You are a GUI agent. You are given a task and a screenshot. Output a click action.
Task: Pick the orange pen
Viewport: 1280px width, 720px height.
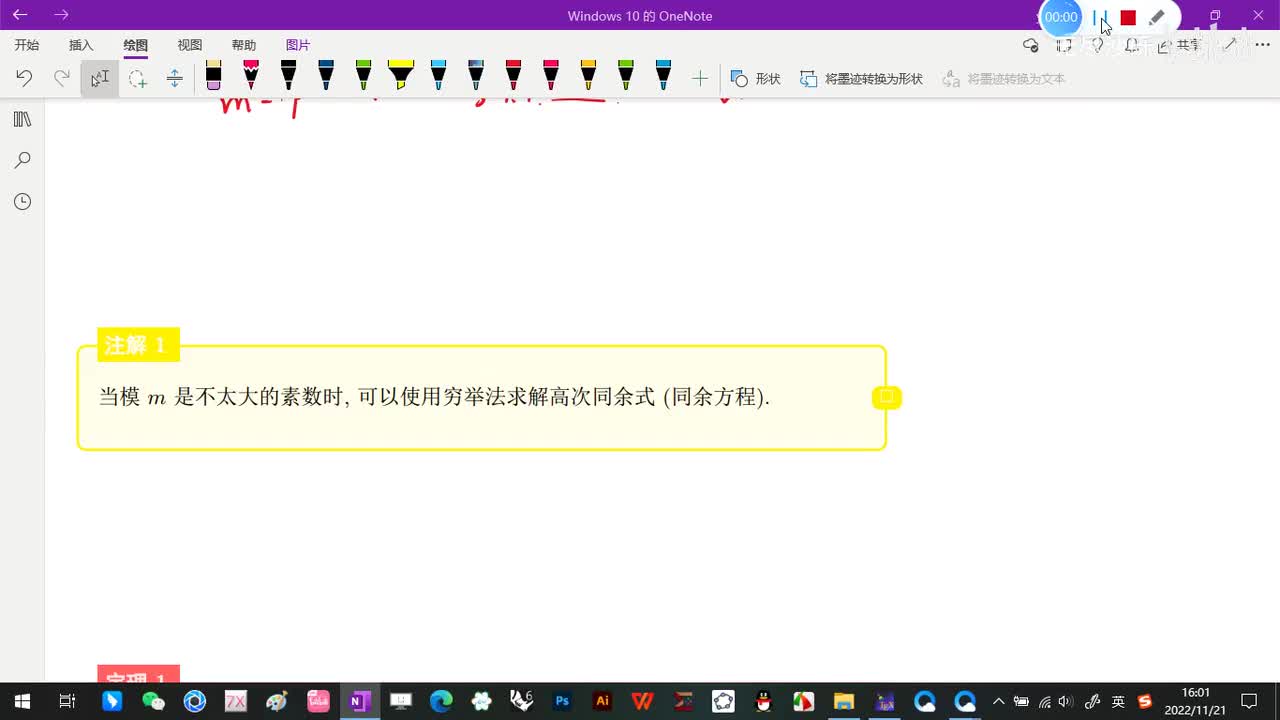click(x=588, y=76)
